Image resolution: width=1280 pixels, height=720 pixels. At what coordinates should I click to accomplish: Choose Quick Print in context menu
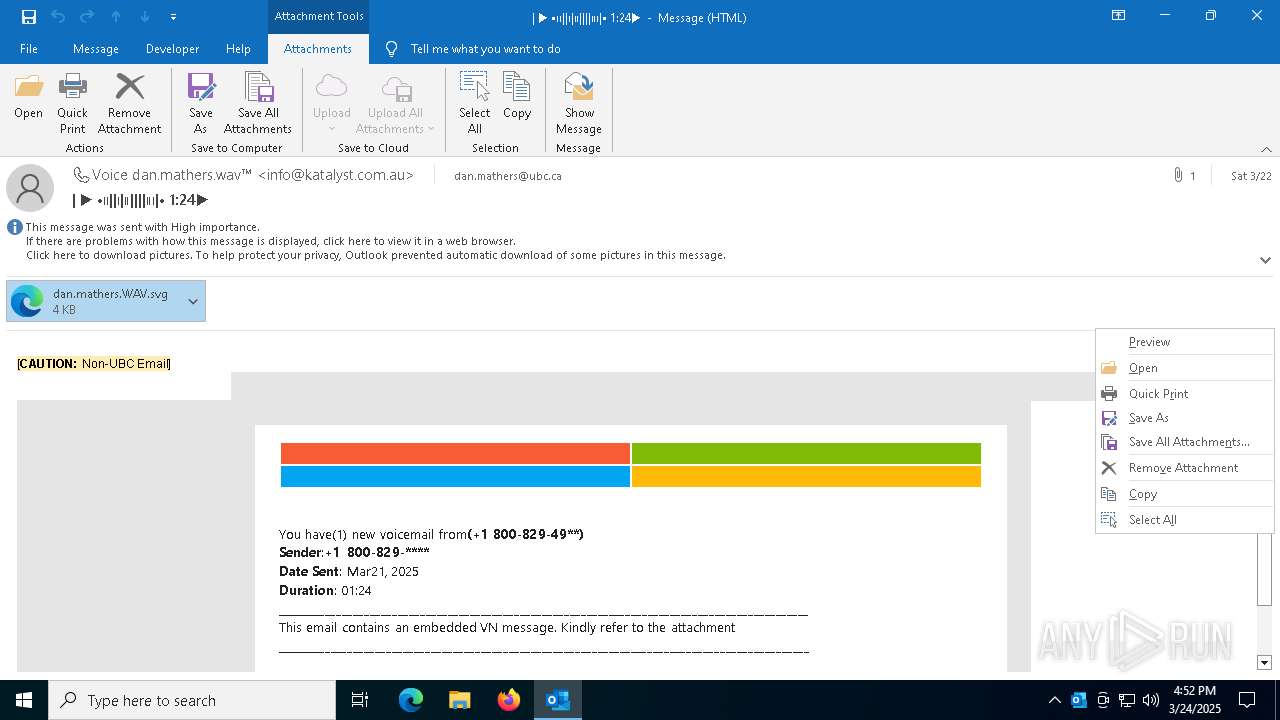(x=1185, y=394)
